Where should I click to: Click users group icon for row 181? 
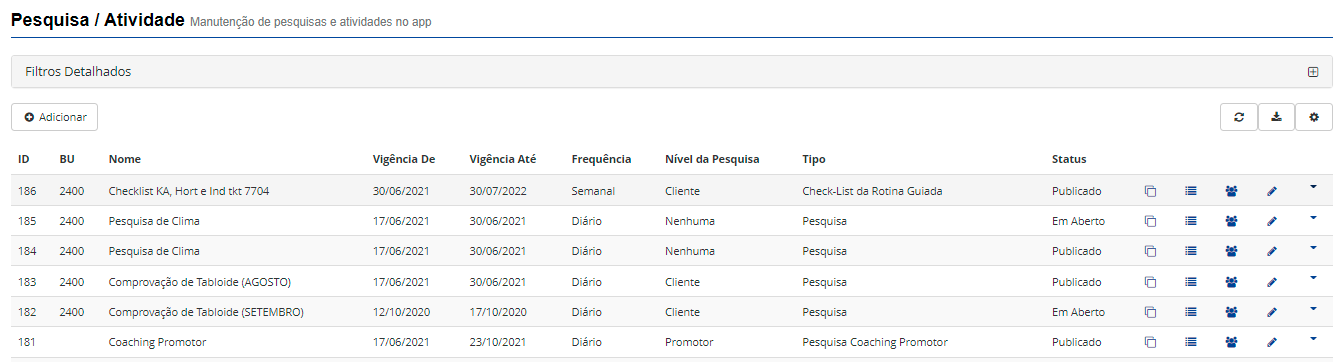[1231, 342]
